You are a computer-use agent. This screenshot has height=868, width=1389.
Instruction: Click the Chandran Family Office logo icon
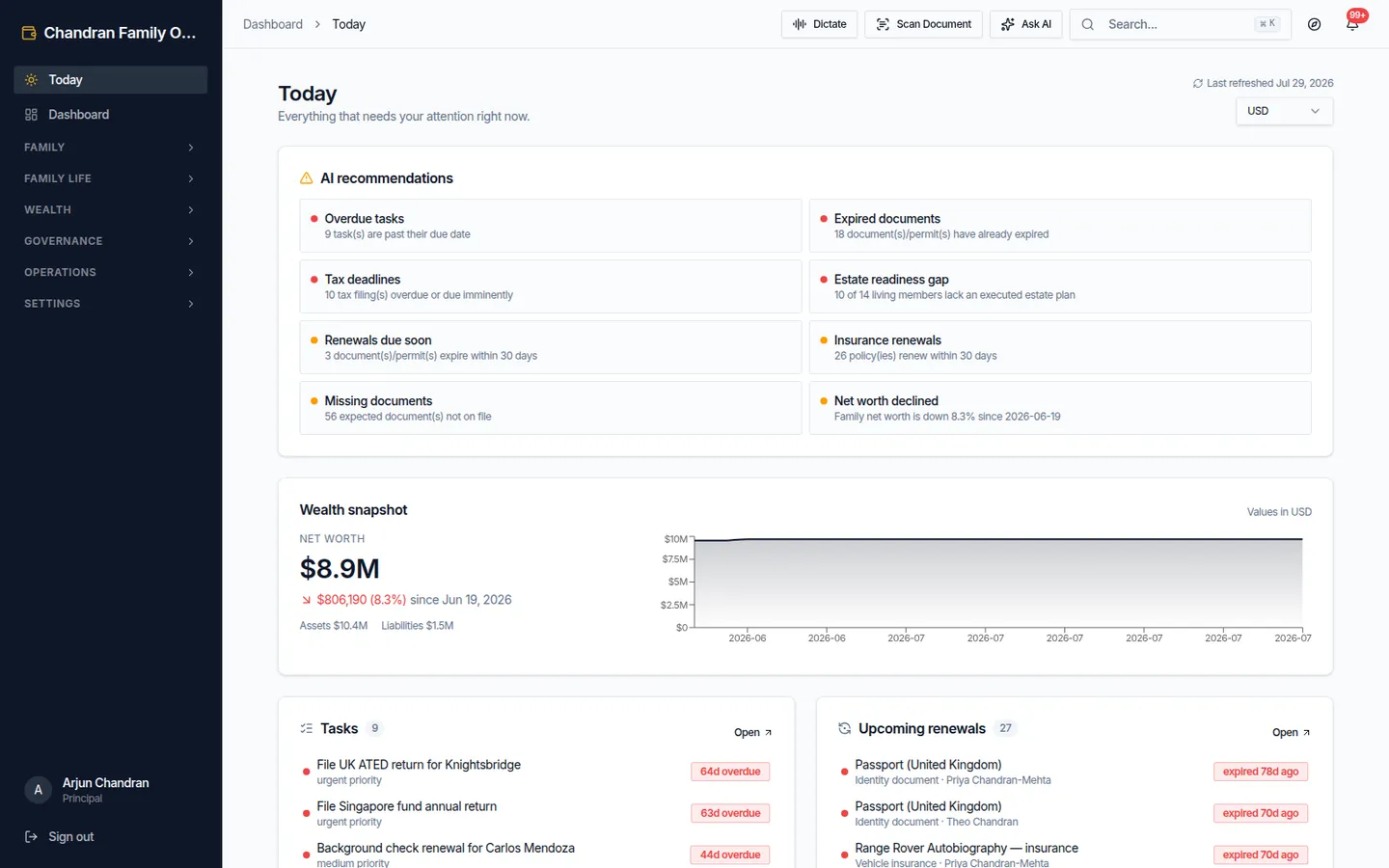click(x=29, y=33)
